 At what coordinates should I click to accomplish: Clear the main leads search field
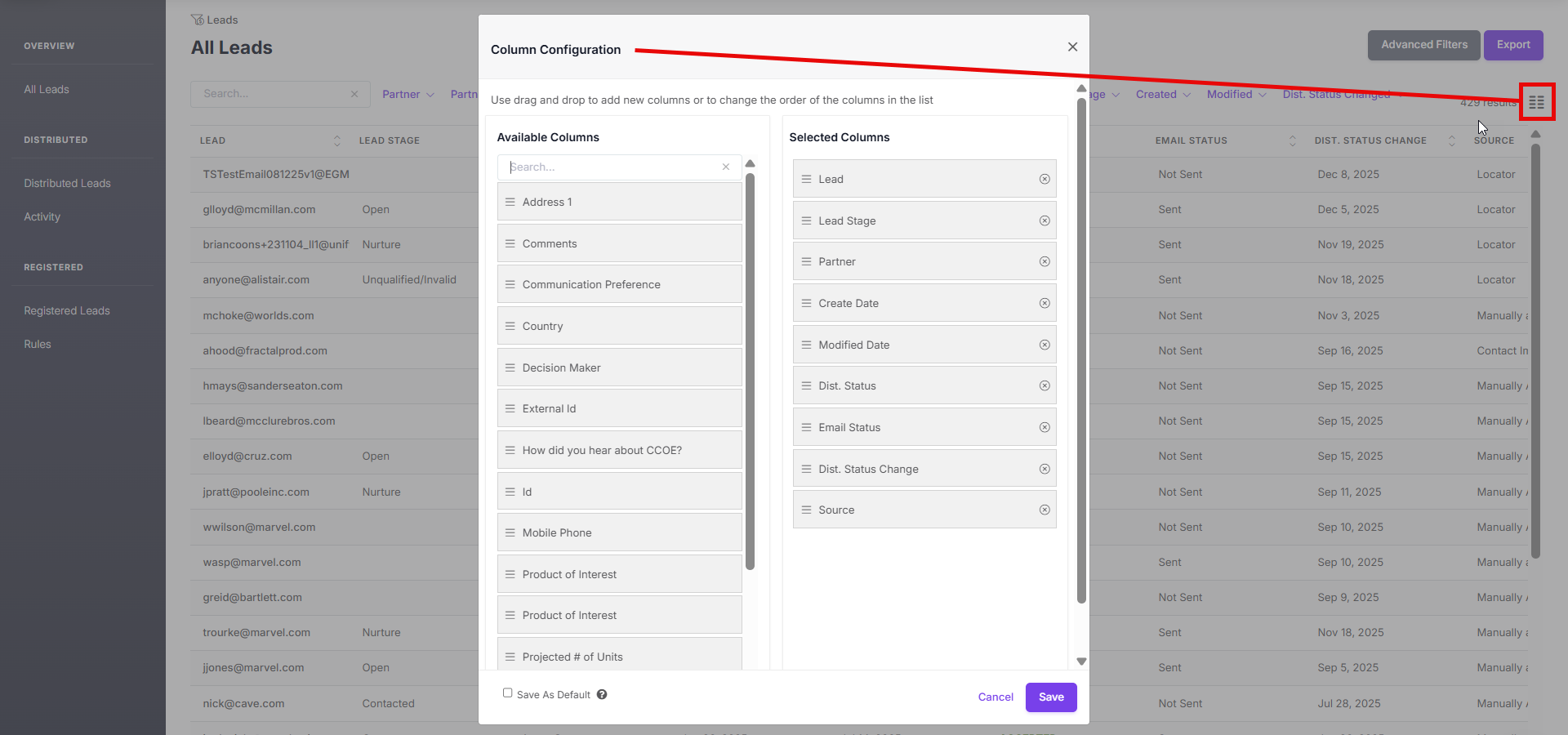[x=354, y=94]
